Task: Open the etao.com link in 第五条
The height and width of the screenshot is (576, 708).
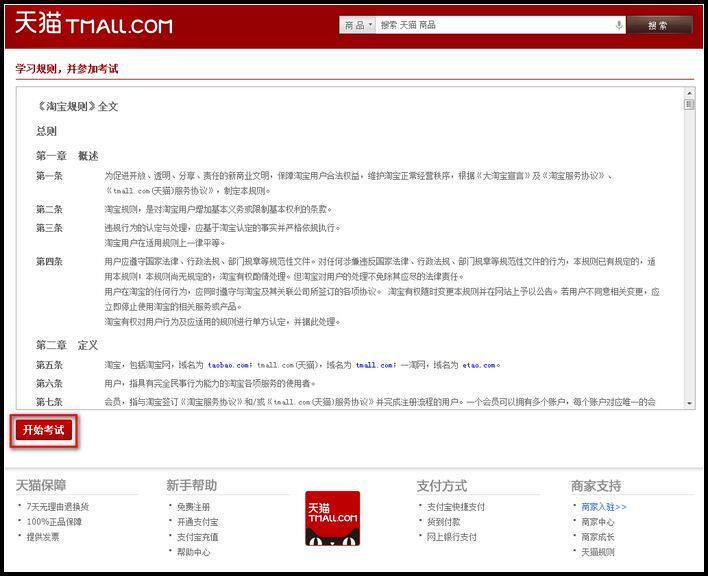Action: (x=479, y=365)
